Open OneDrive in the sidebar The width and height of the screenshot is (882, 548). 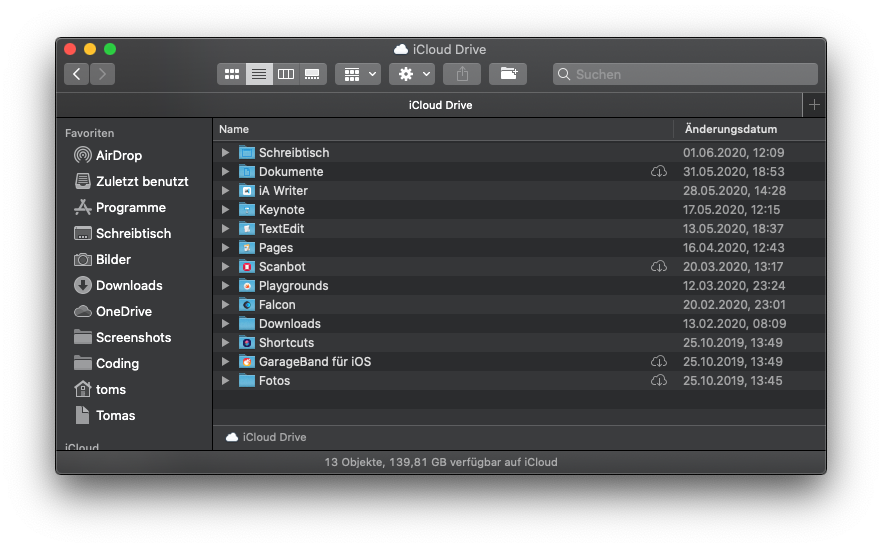(112, 311)
